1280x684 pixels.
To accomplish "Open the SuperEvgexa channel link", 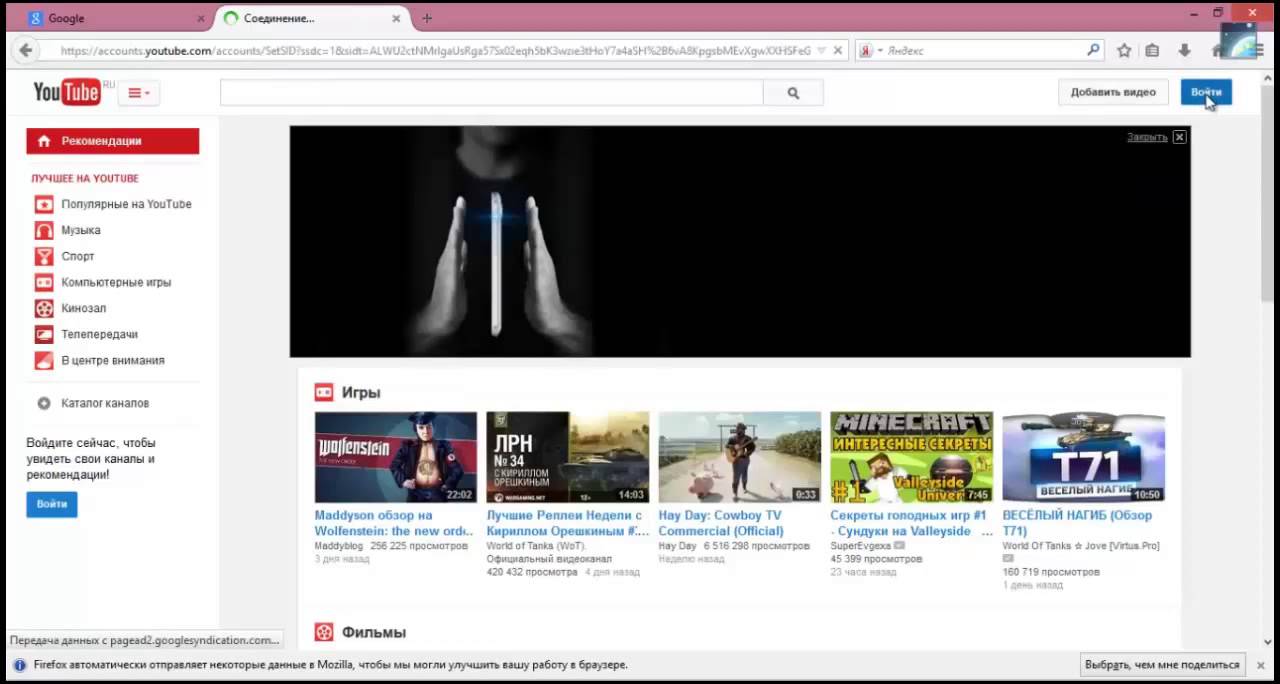I will click(860, 547).
